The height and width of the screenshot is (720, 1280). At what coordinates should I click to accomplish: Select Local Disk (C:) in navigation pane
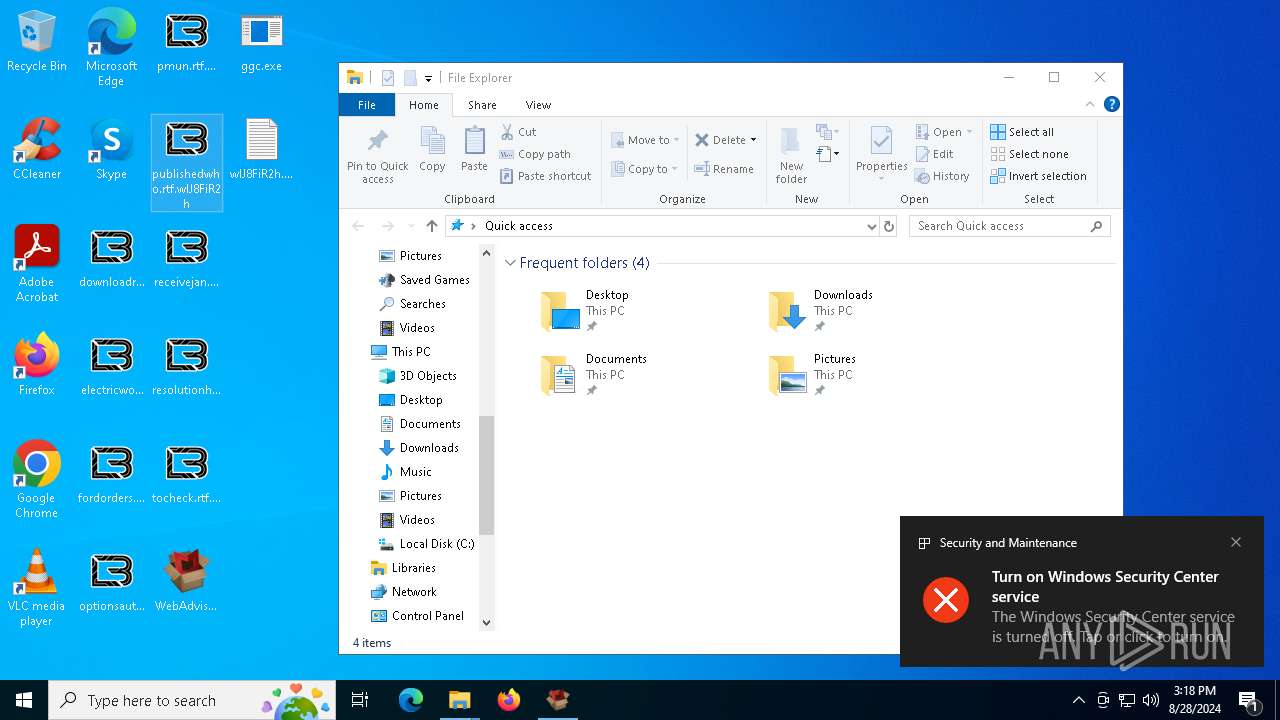point(427,544)
